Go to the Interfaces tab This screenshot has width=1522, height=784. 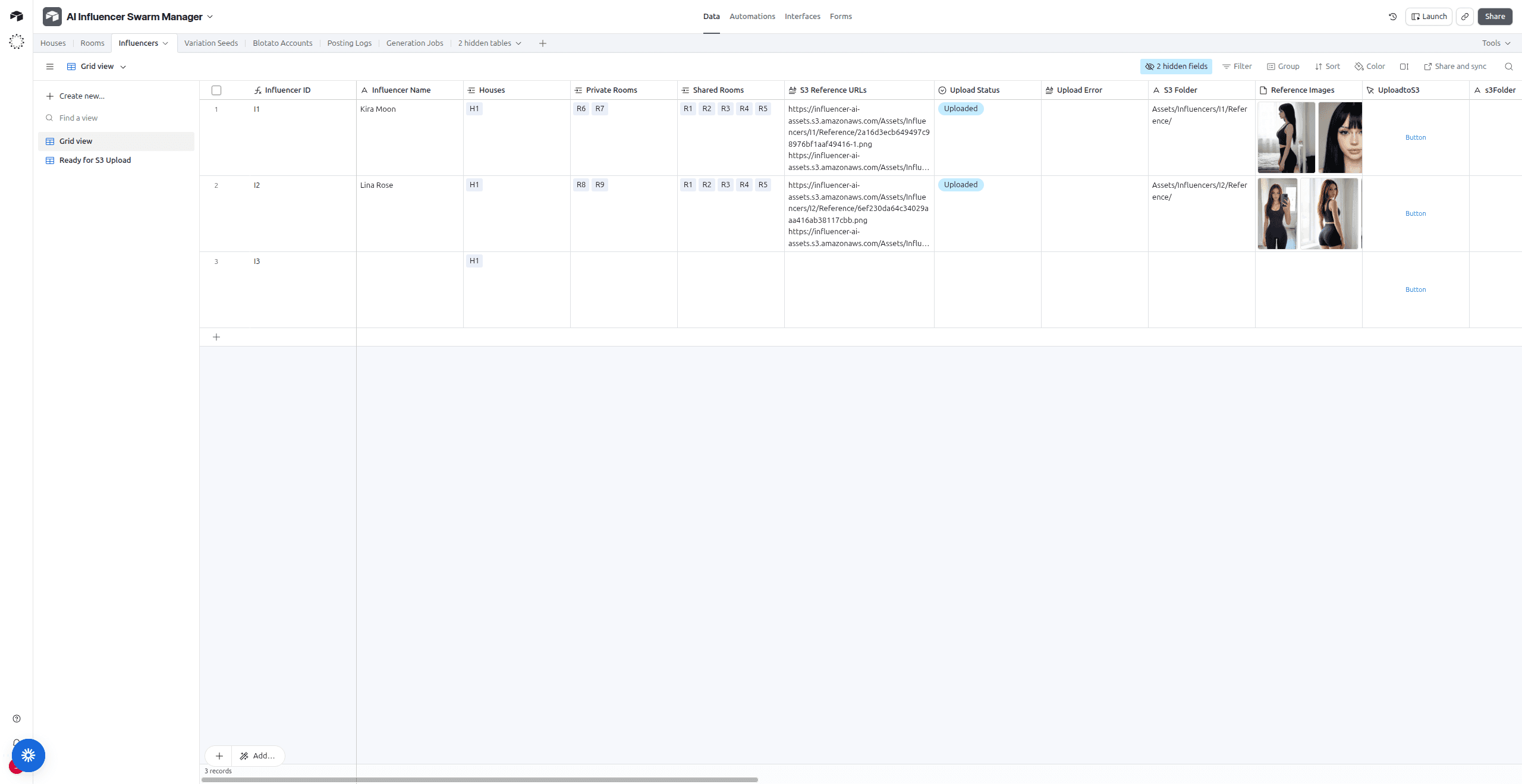802,17
